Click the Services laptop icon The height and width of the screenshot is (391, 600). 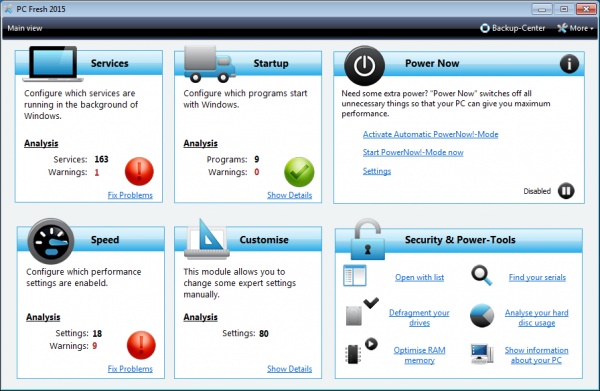(x=53, y=64)
